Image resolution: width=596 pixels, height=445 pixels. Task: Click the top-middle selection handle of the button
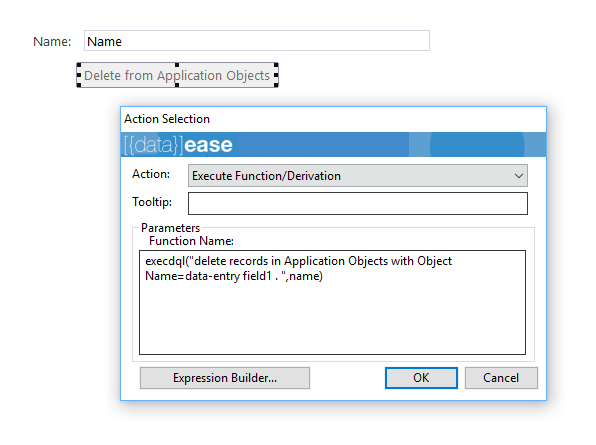pos(177,65)
